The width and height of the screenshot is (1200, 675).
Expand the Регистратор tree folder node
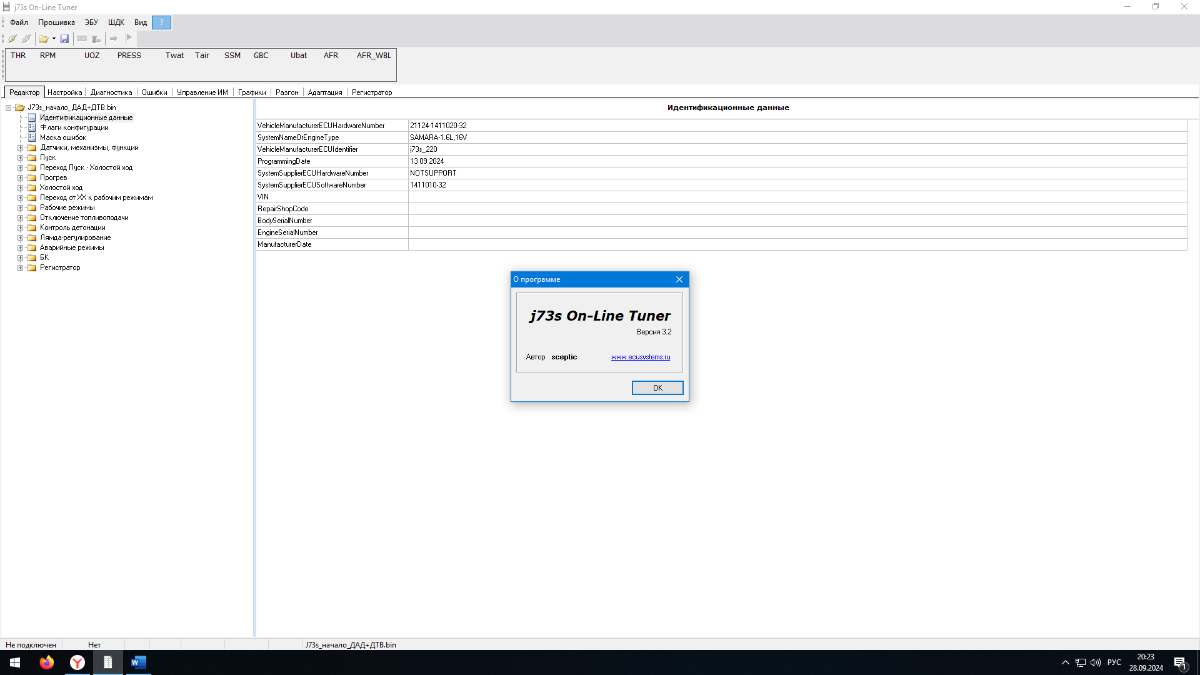20,267
